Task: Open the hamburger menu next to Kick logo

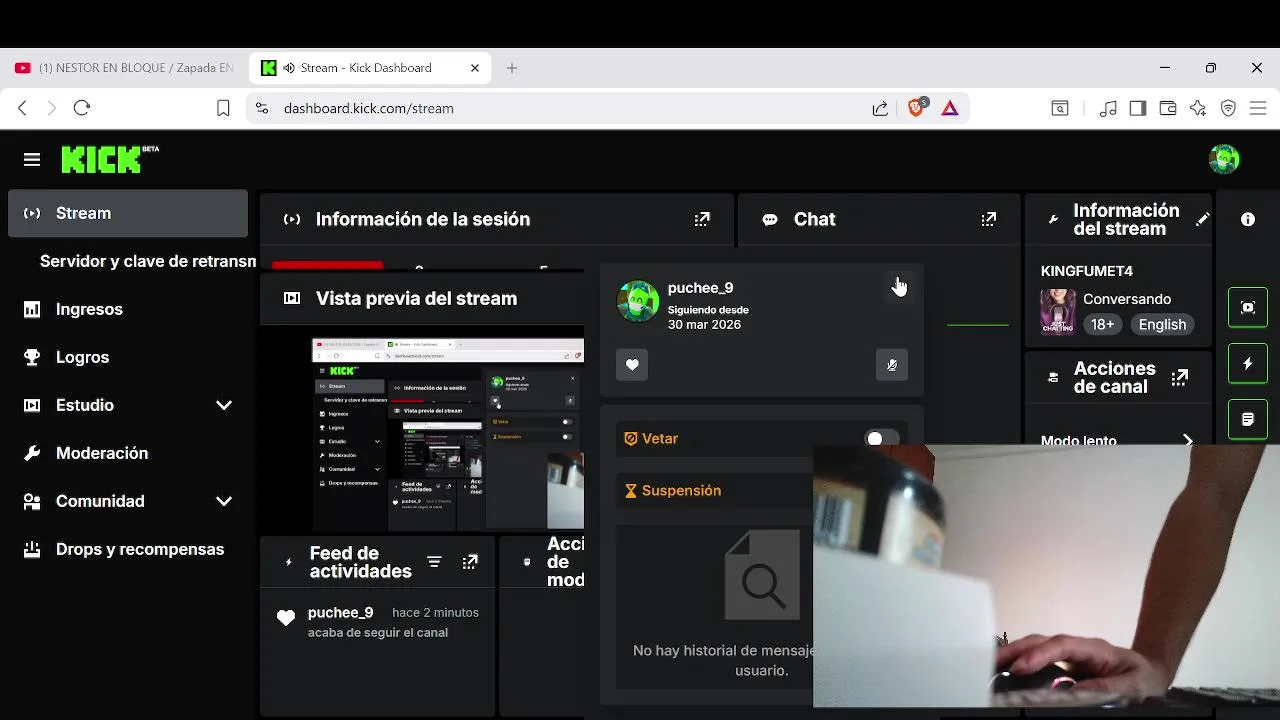Action: [32, 160]
